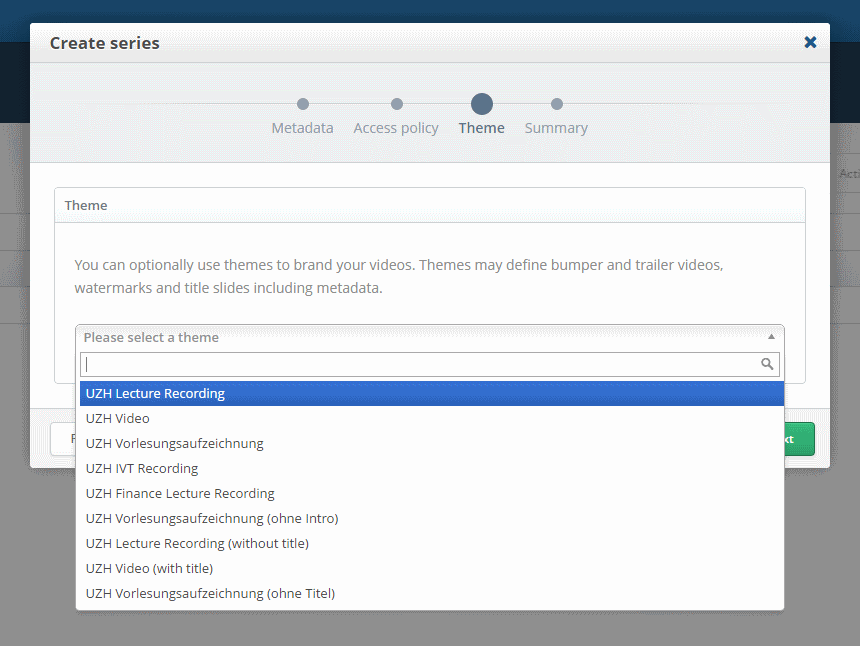Image resolution: width=860 pixels, height=646 pixels.
Task: Click the Metadata step circle indicator
Action: [303, 104]
